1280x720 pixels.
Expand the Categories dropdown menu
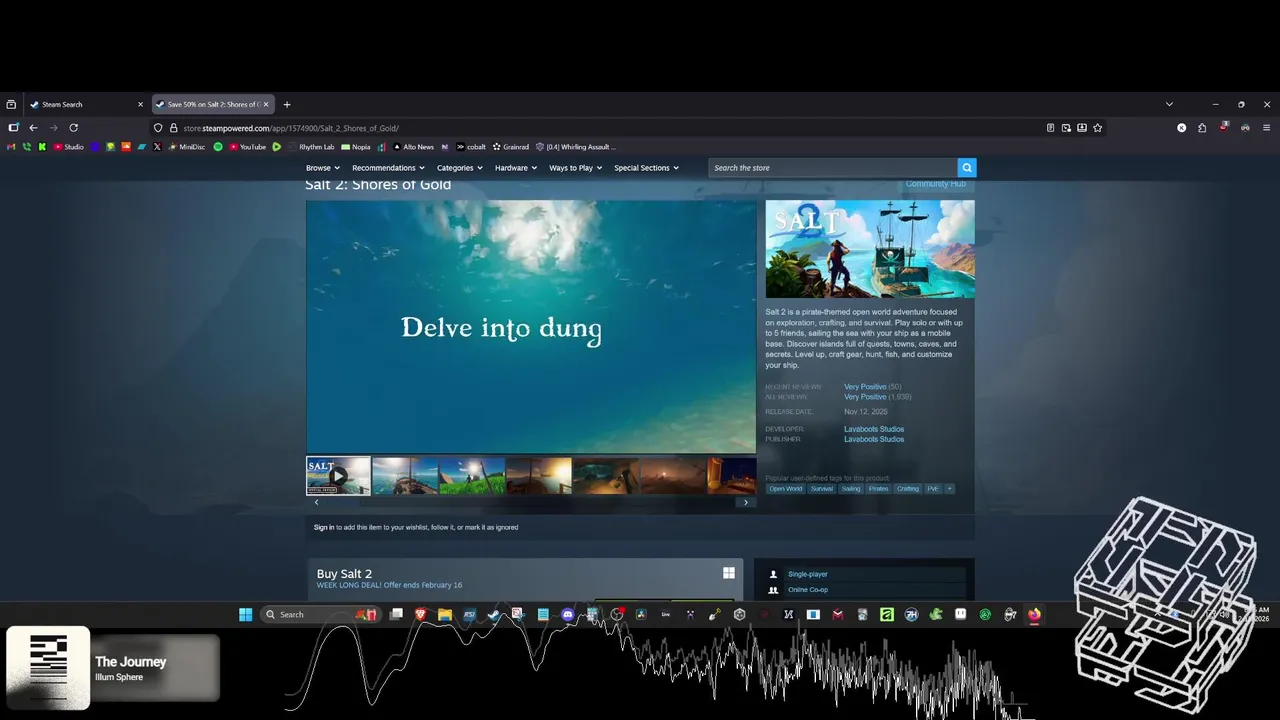pos(460,168)
